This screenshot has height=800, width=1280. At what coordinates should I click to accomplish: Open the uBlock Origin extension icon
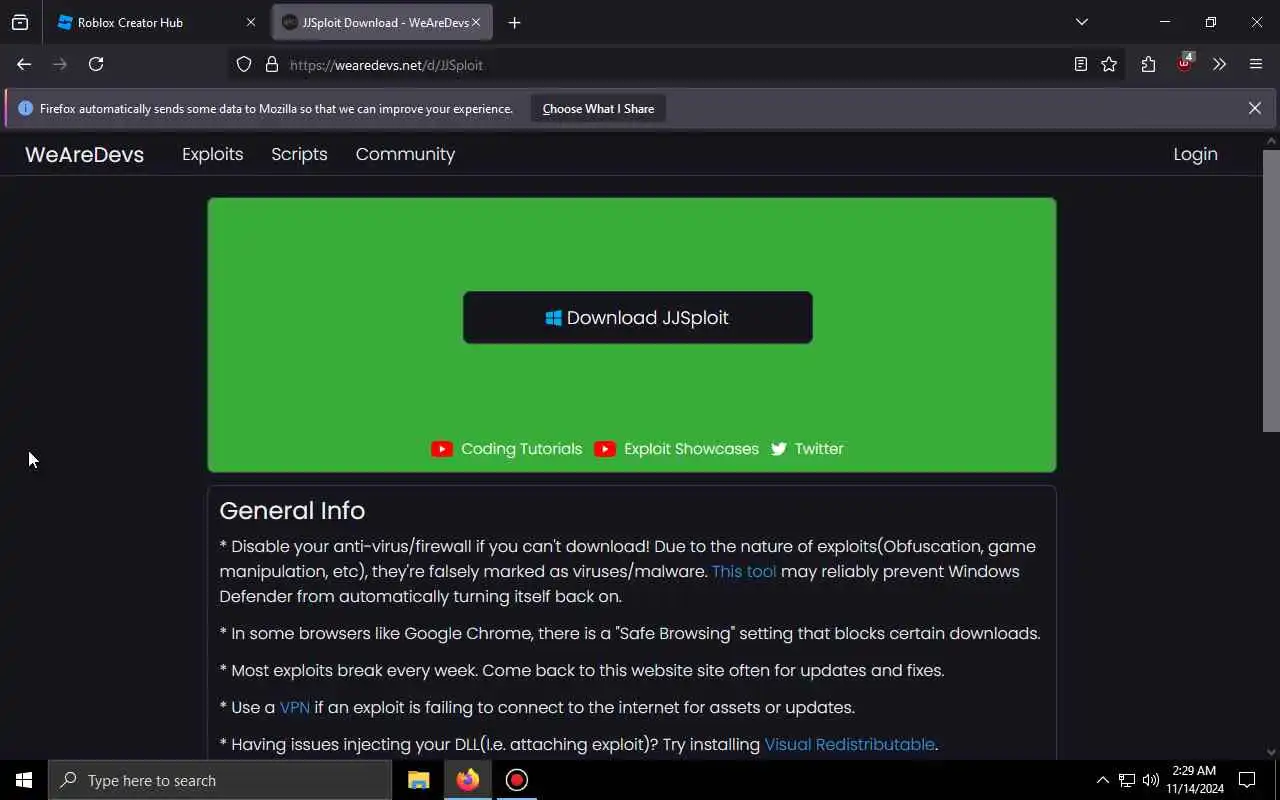(1185, 63)
